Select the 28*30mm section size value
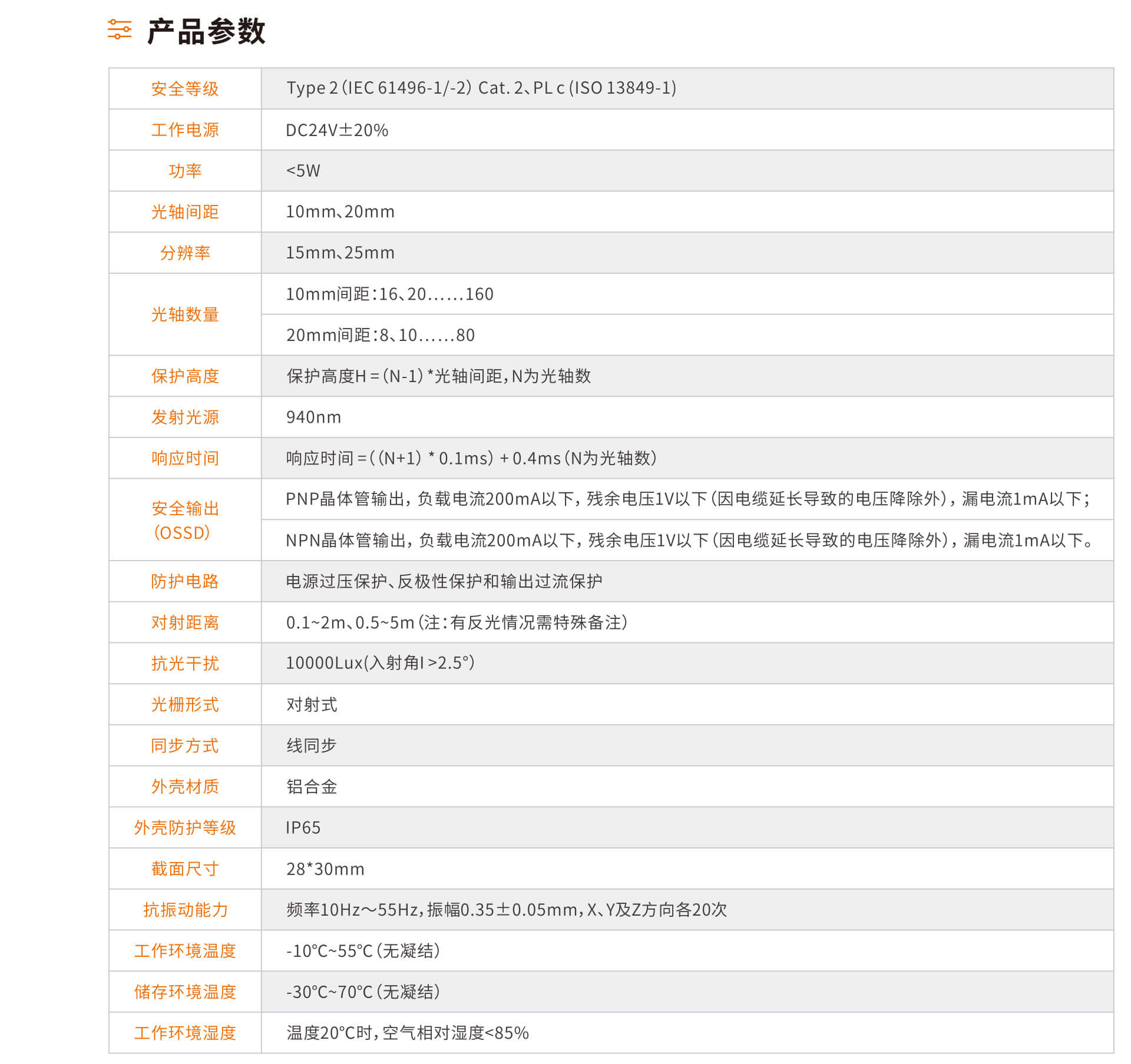The height and width of the screenshot is (1064, 1131). [325, 869]
